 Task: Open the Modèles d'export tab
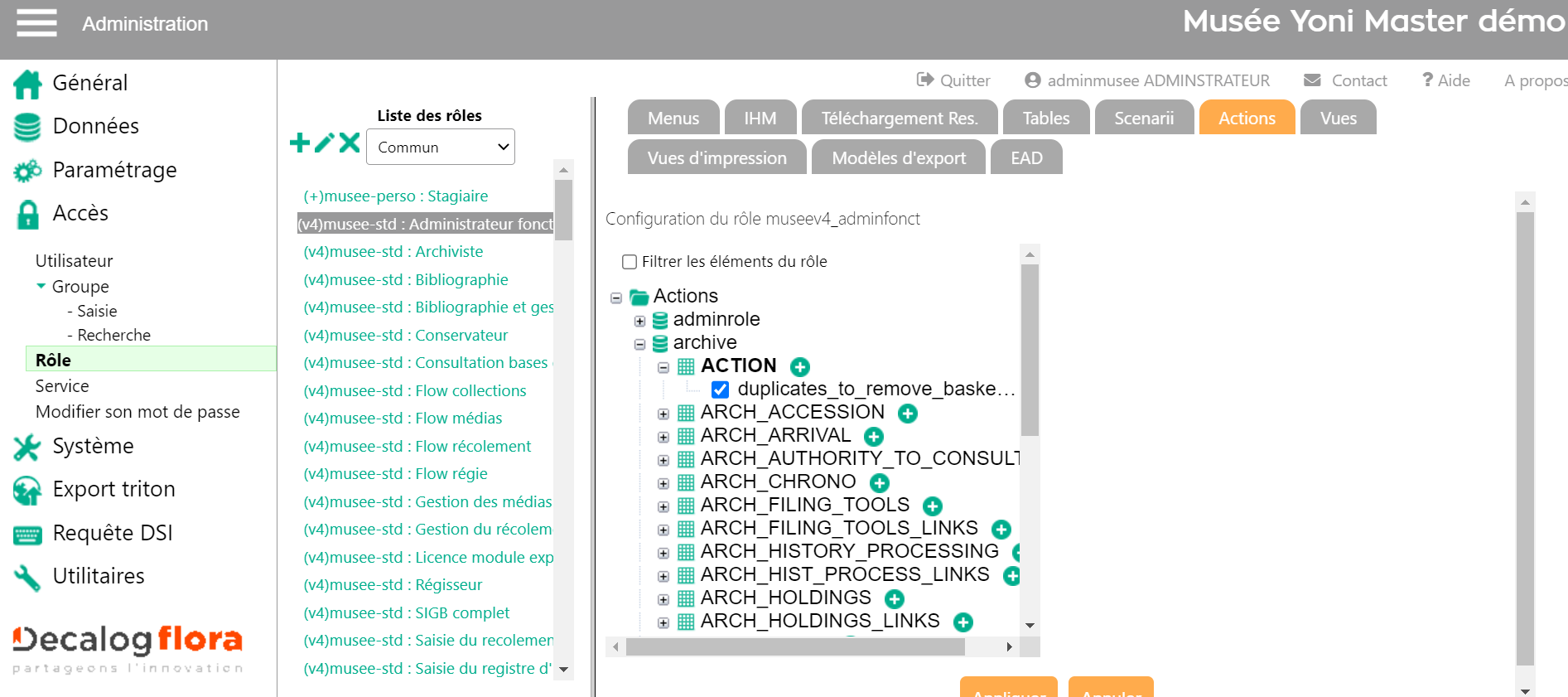coord(898,158)
